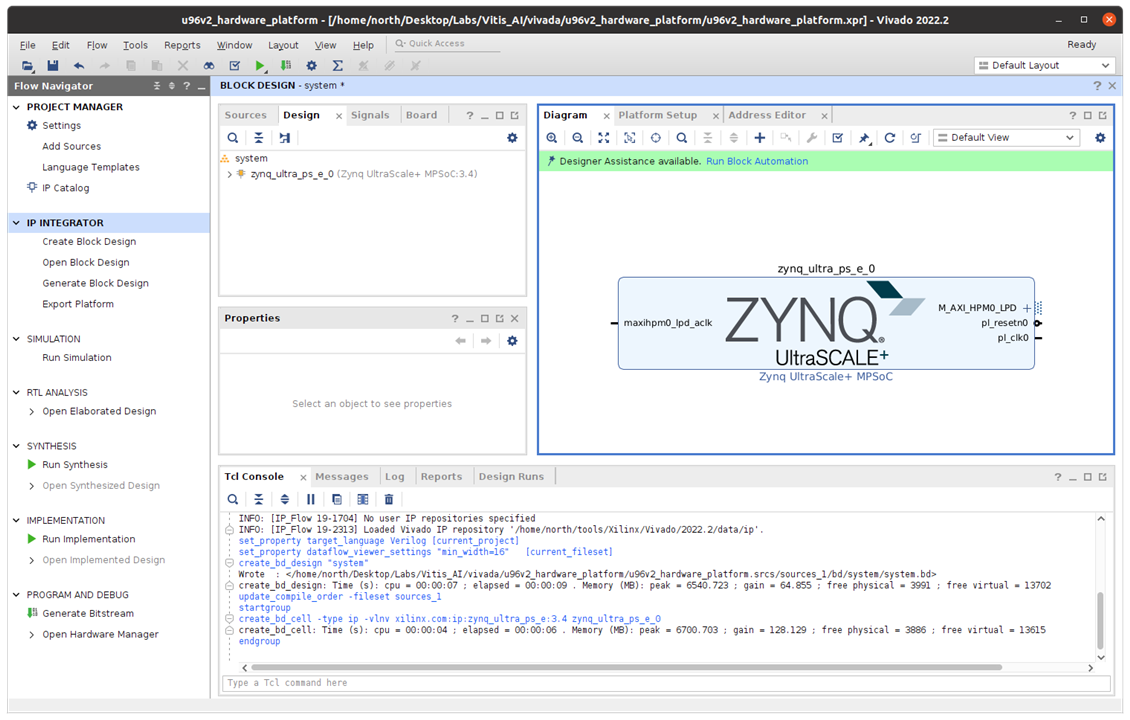Switch to the Sources tab
The image size is (1130, 720).
click(245, 115)
